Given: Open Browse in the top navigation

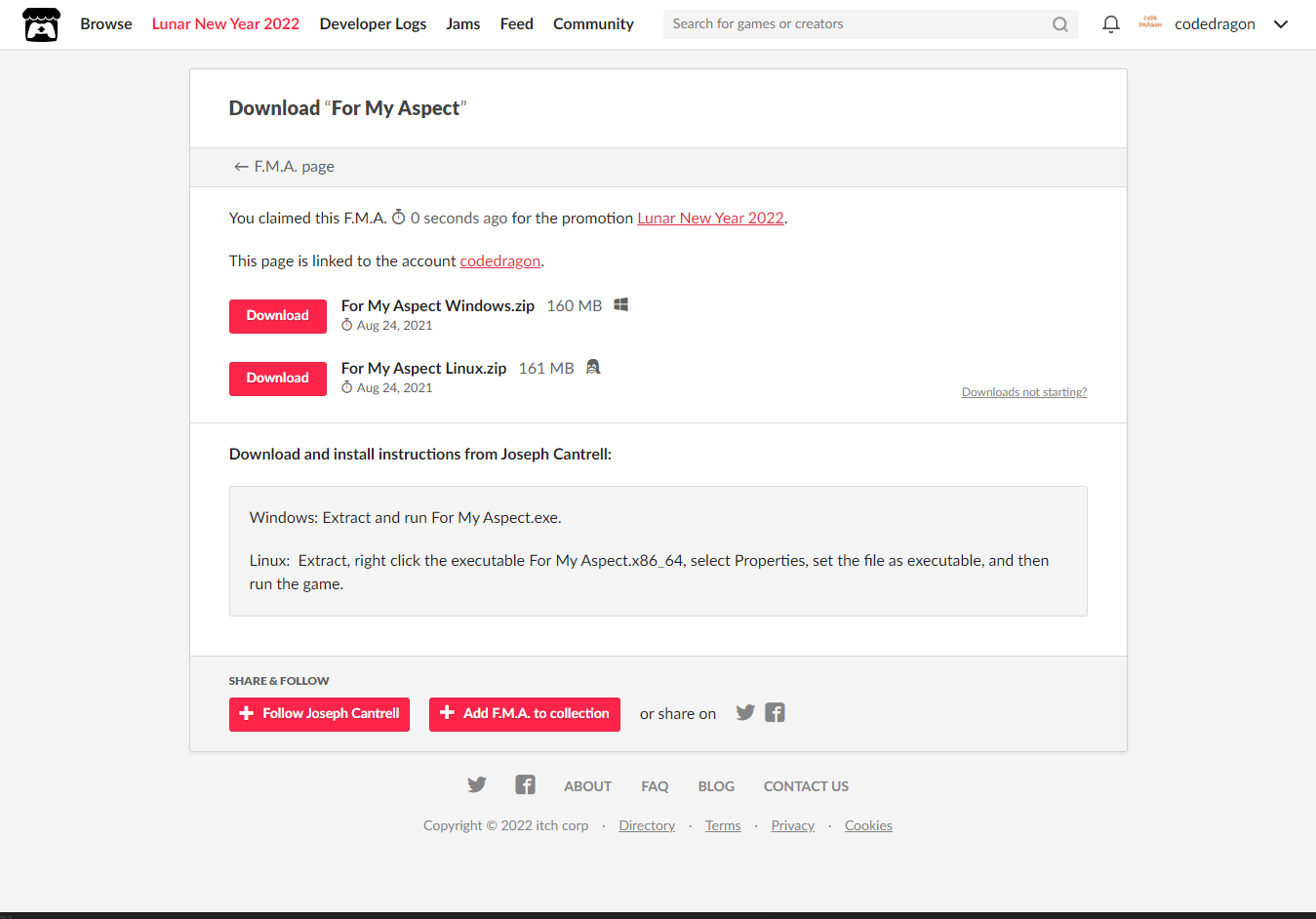Looking at the screenshot, I should (x=106, y=24).
